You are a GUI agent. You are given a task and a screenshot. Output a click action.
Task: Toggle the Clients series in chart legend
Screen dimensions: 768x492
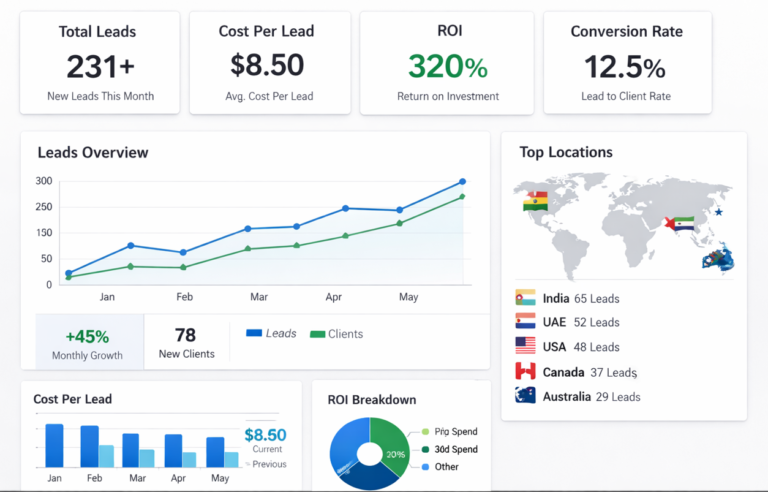point(337,333)
